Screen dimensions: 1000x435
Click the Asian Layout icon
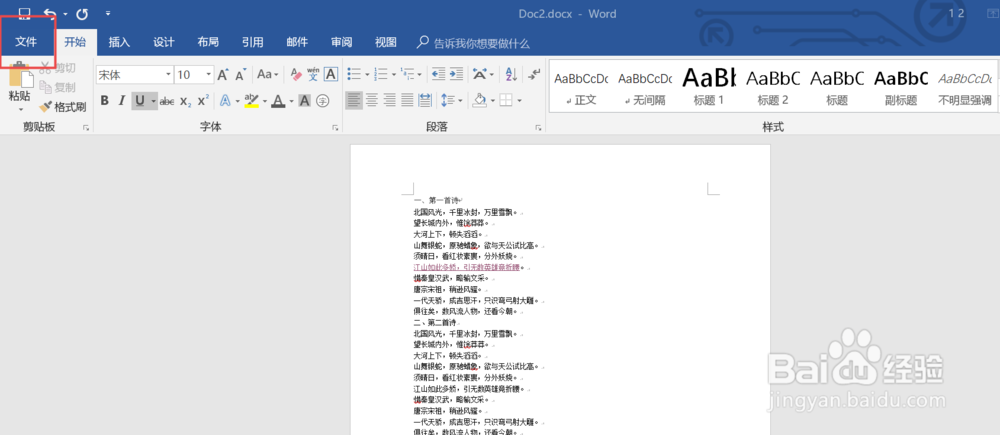pyautogui.click(x=480, y=75)
